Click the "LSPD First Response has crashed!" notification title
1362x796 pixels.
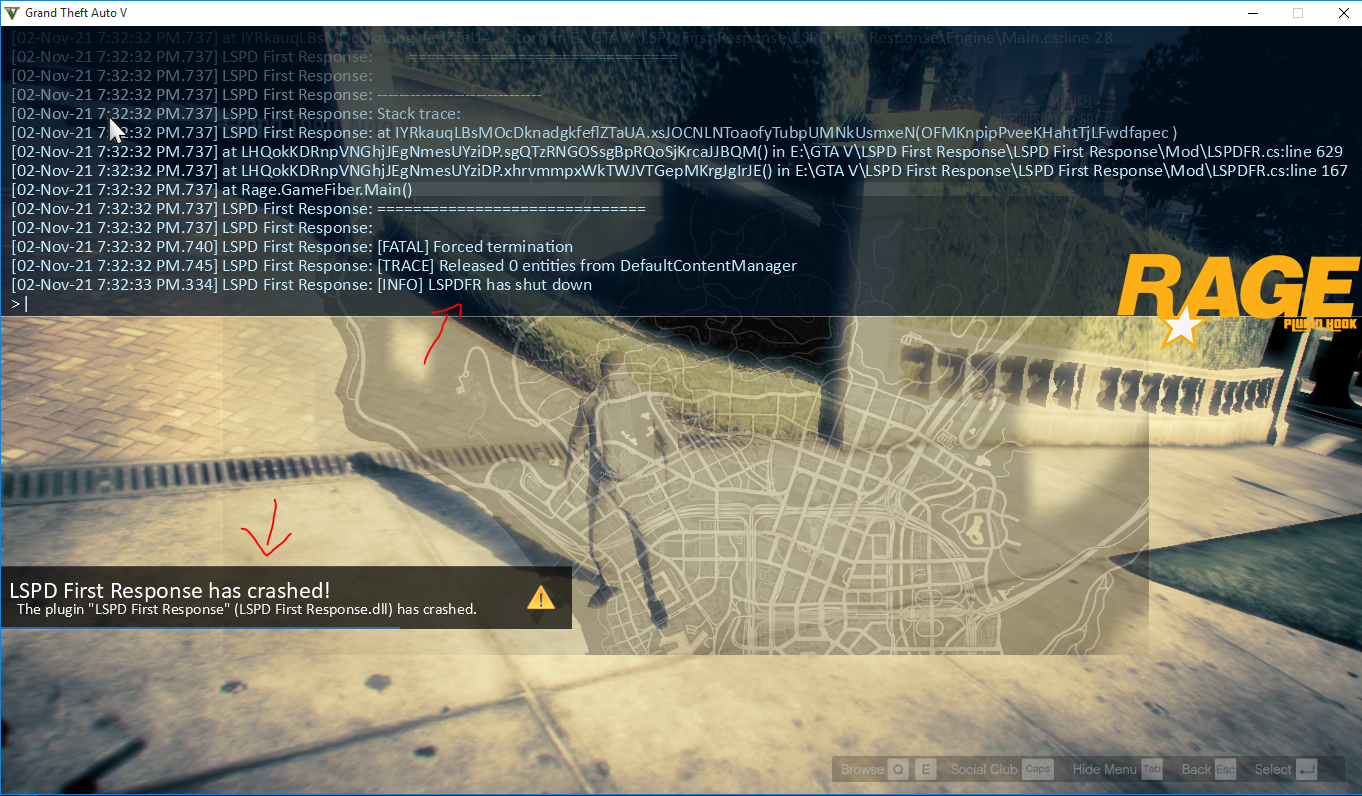coord(170,590)
